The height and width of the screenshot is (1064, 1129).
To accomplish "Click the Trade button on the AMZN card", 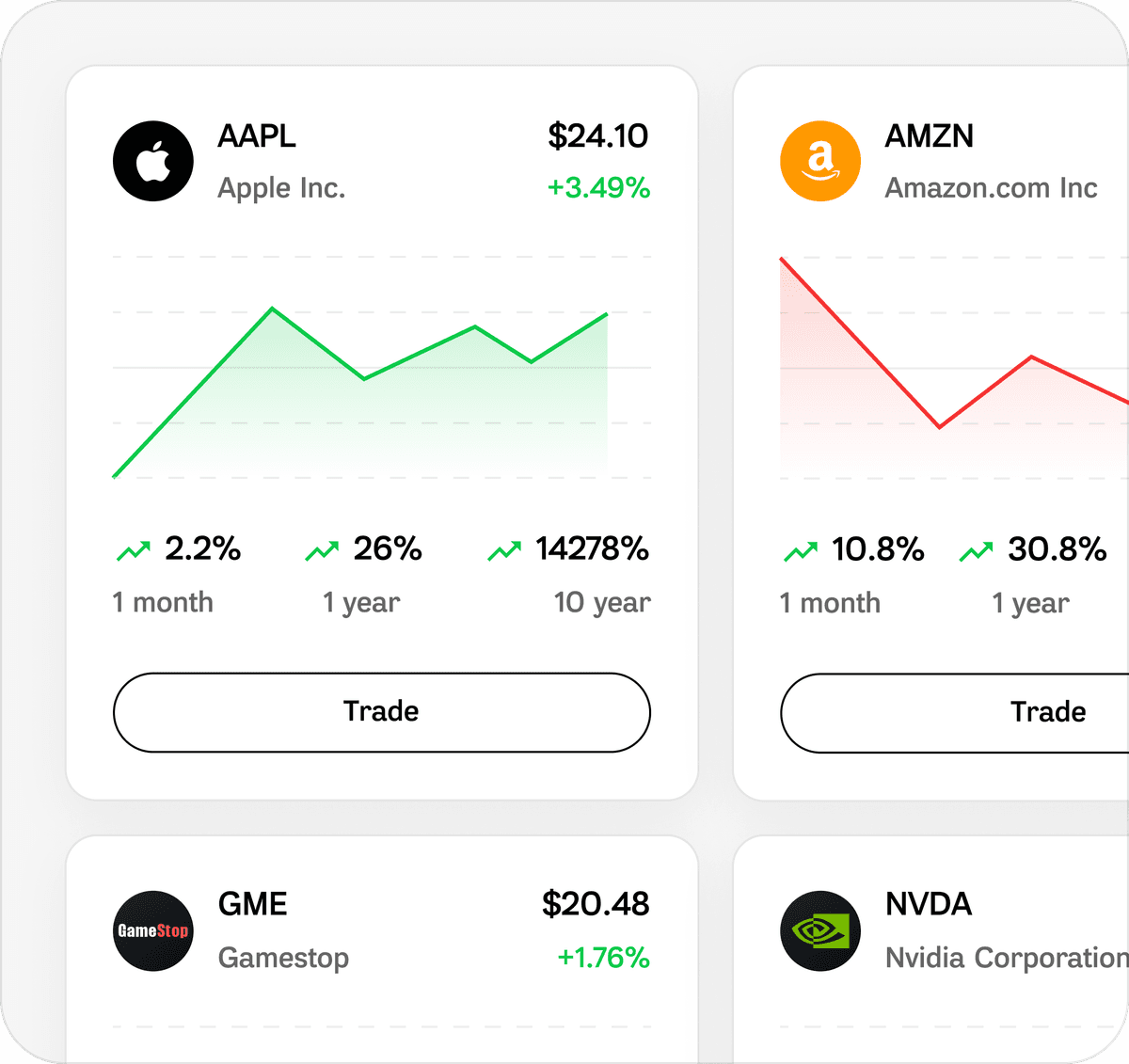I will tap(1048, 712).
